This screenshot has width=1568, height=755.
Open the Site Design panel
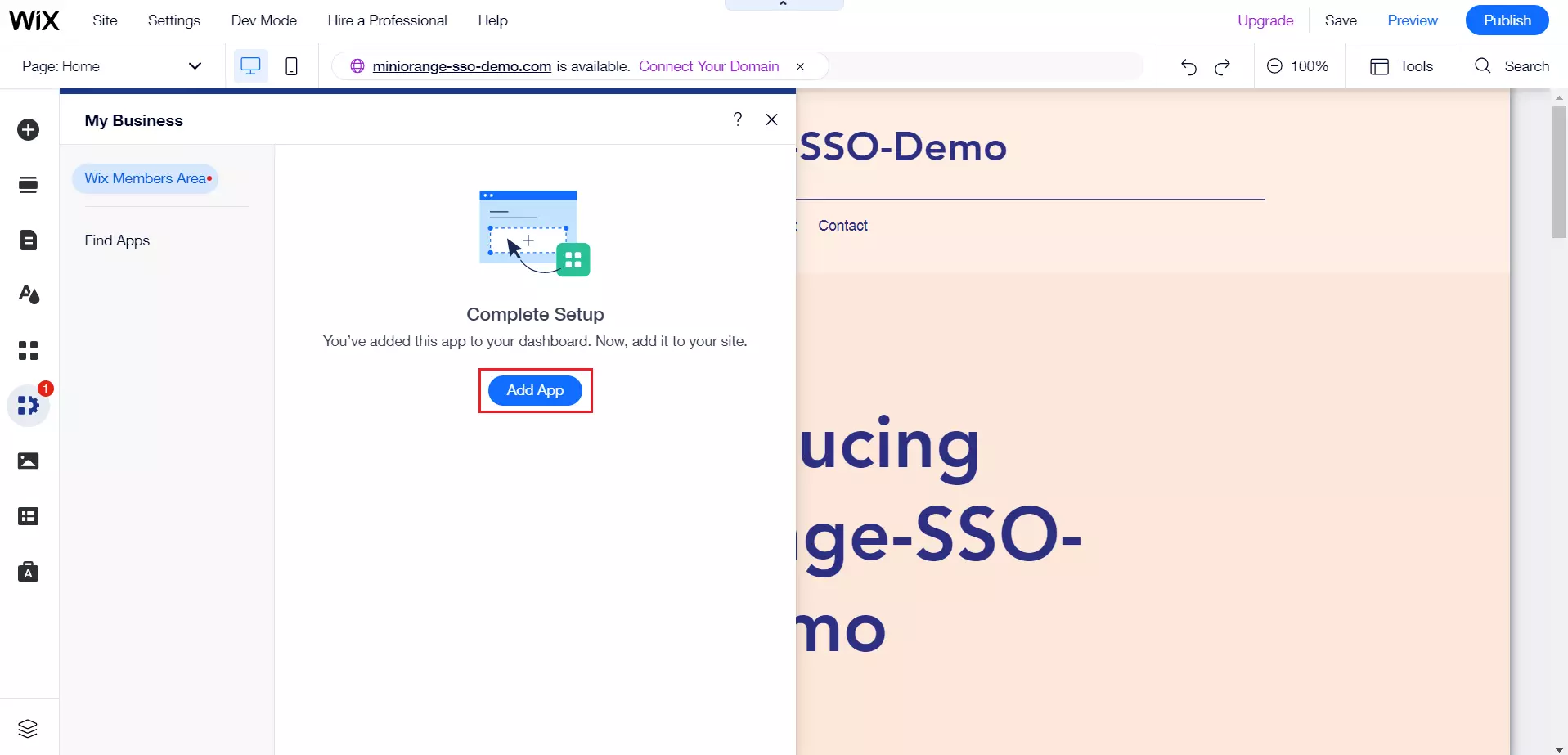pos(29,294)
